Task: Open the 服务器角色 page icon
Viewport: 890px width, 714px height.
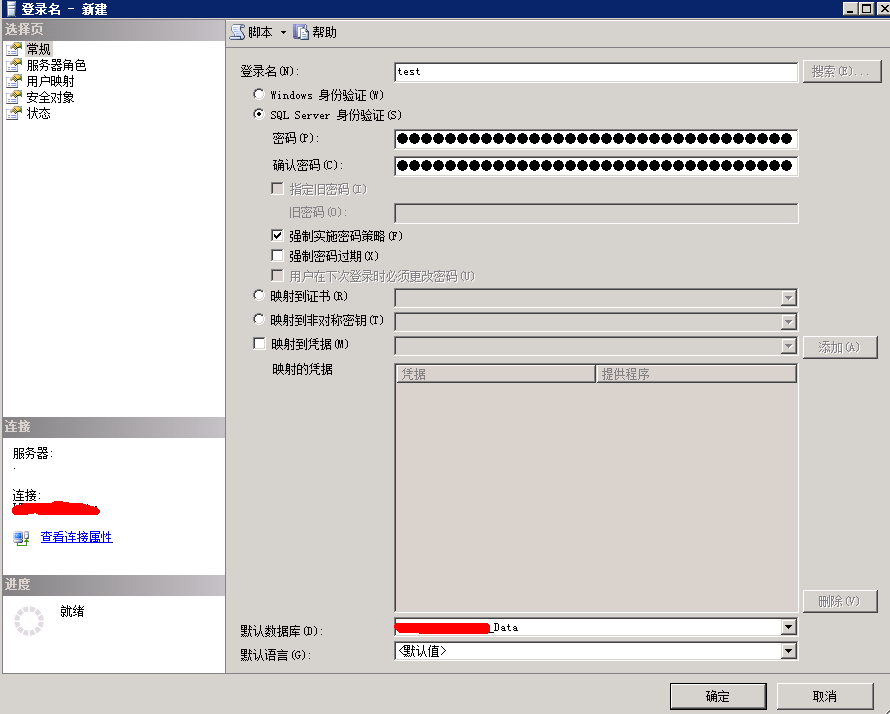Action: (x=14, y=65)
